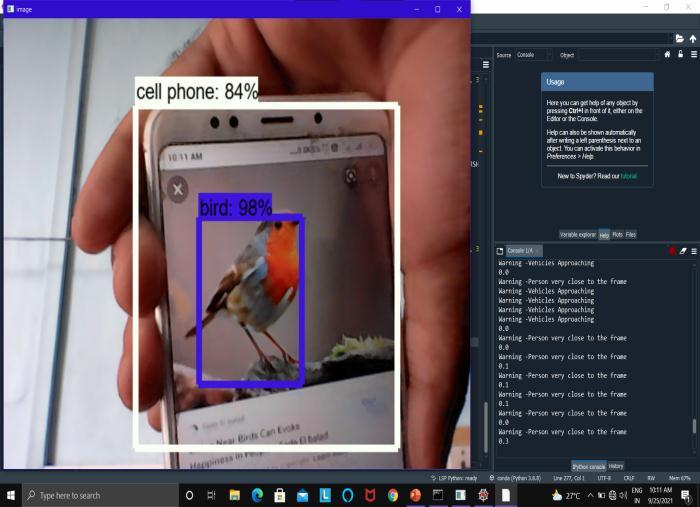Image resolution: width=700 pixels, height=507 pixels.
Task: Open the browse working directory folder icon
Action: [x=679, y=39]
